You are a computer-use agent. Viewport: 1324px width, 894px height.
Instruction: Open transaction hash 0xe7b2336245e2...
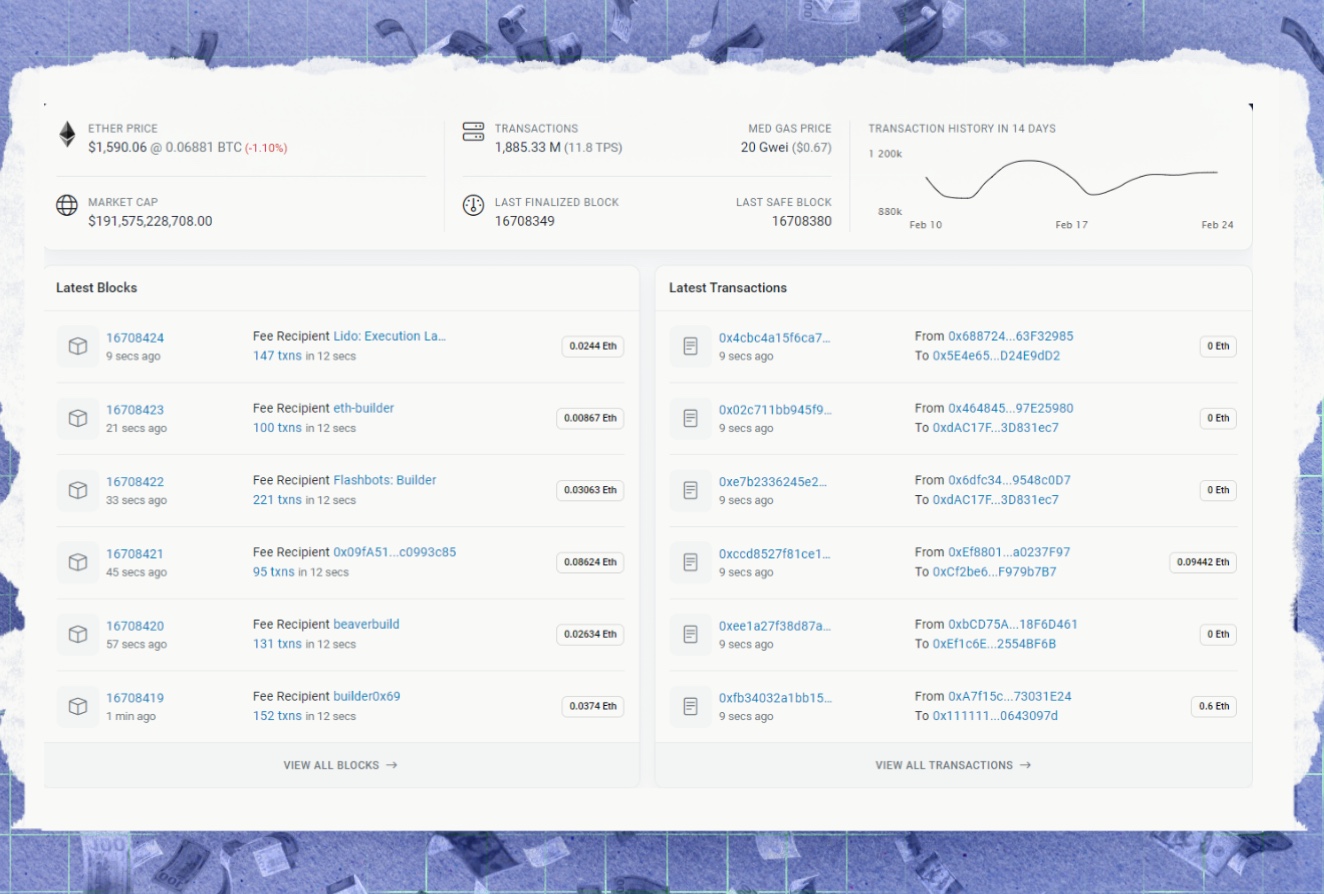[x=773, y=482]
